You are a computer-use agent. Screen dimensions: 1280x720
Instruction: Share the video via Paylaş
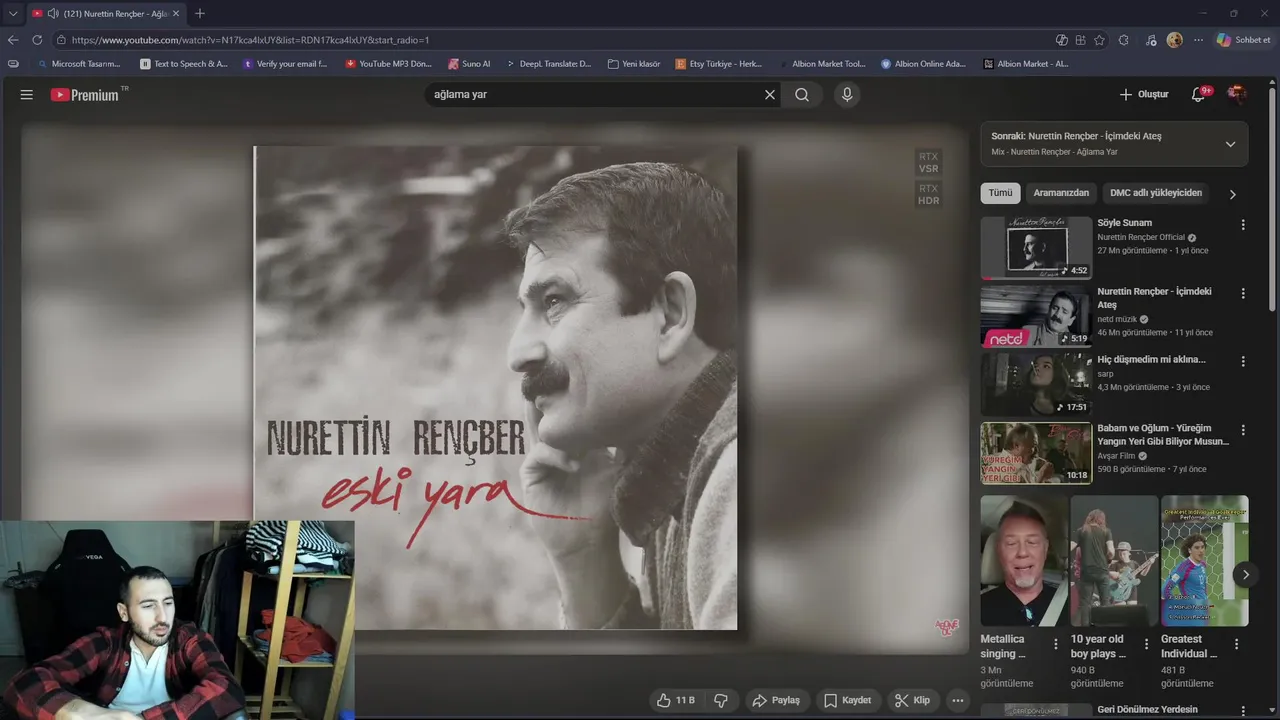coord(776,700)
